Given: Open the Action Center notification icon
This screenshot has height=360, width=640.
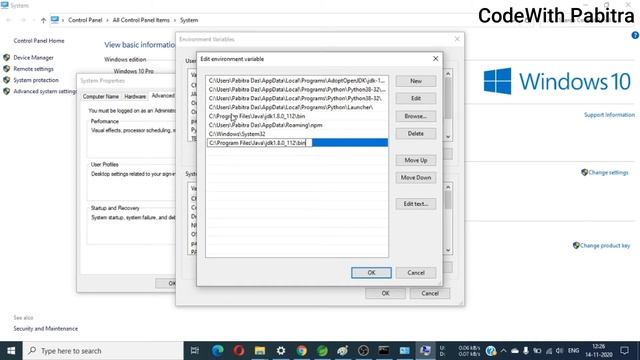Looking at the screenshot, I should (x=624, y=351).
